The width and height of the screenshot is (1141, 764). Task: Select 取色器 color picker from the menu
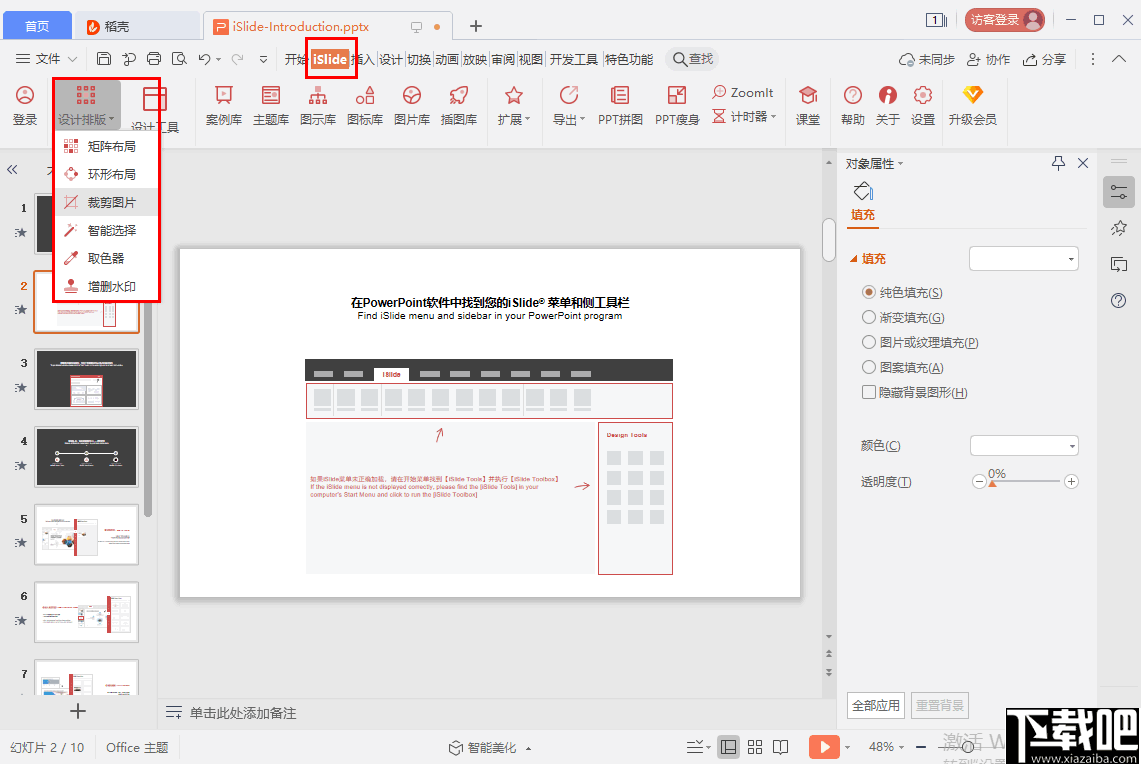(x=104, y=257)
